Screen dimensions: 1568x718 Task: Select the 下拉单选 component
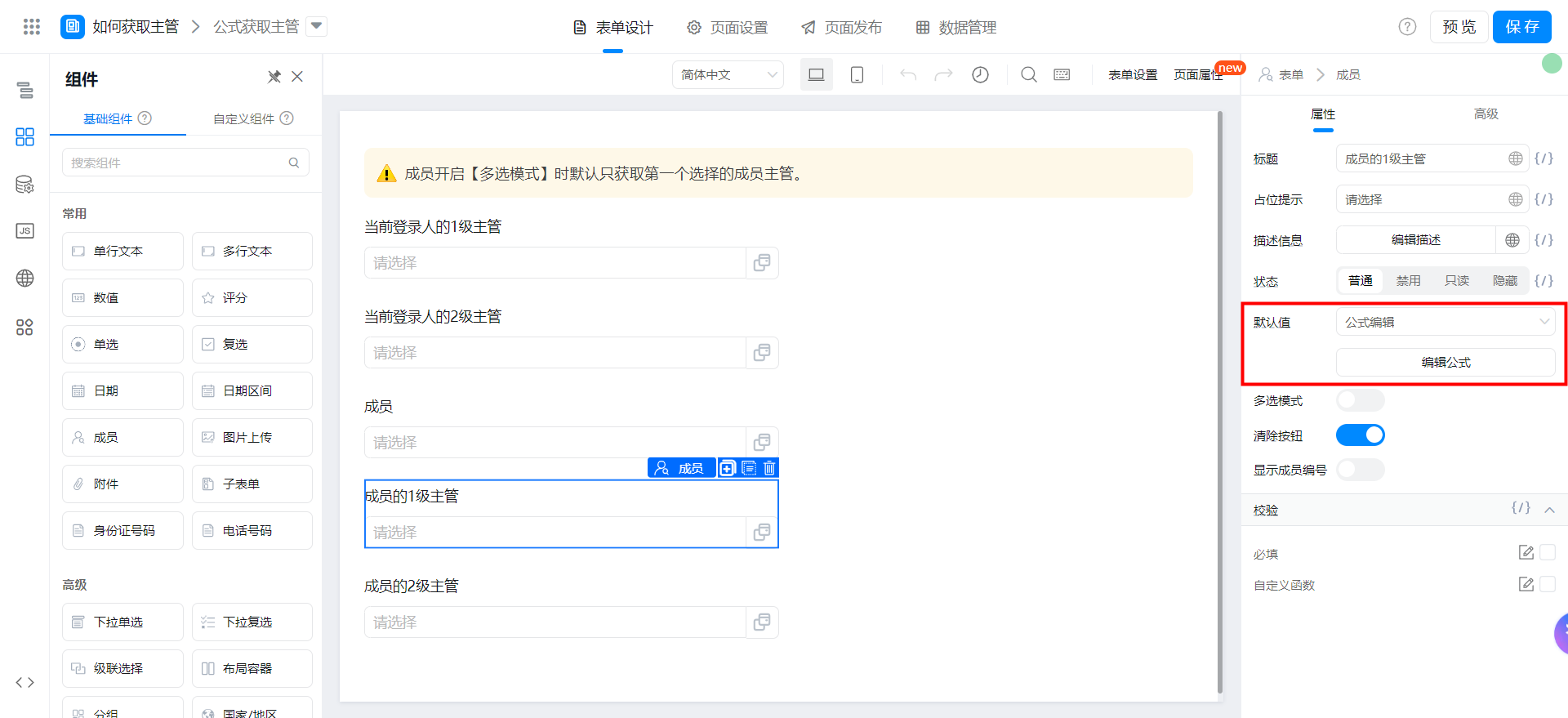[122, 622]
